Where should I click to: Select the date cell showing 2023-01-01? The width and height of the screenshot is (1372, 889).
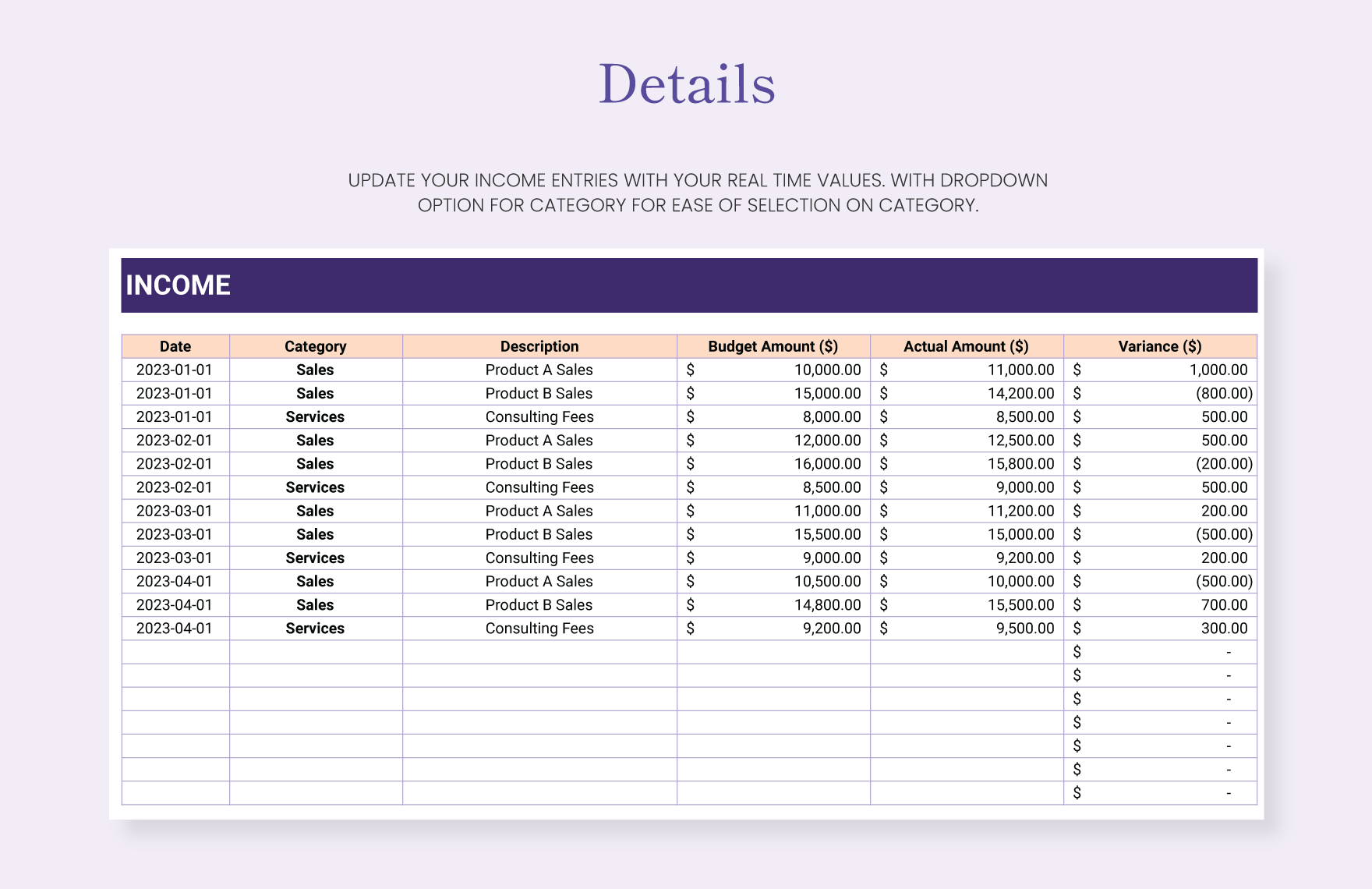(x=175, y=370)
